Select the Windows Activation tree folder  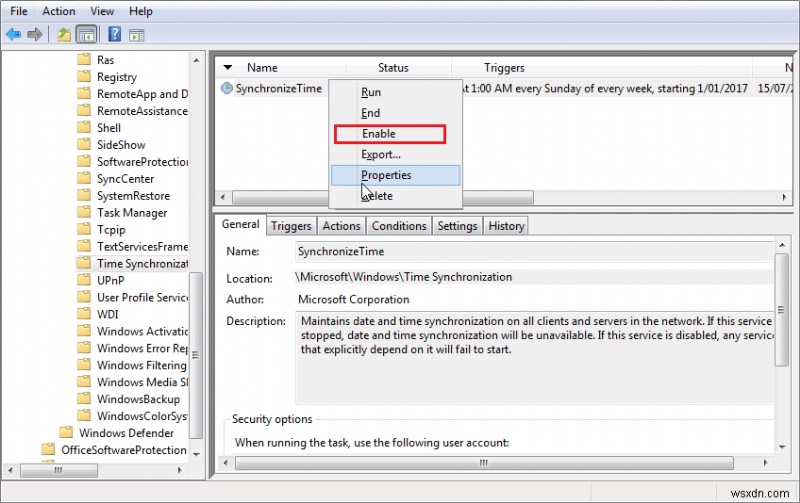point(142,331)
